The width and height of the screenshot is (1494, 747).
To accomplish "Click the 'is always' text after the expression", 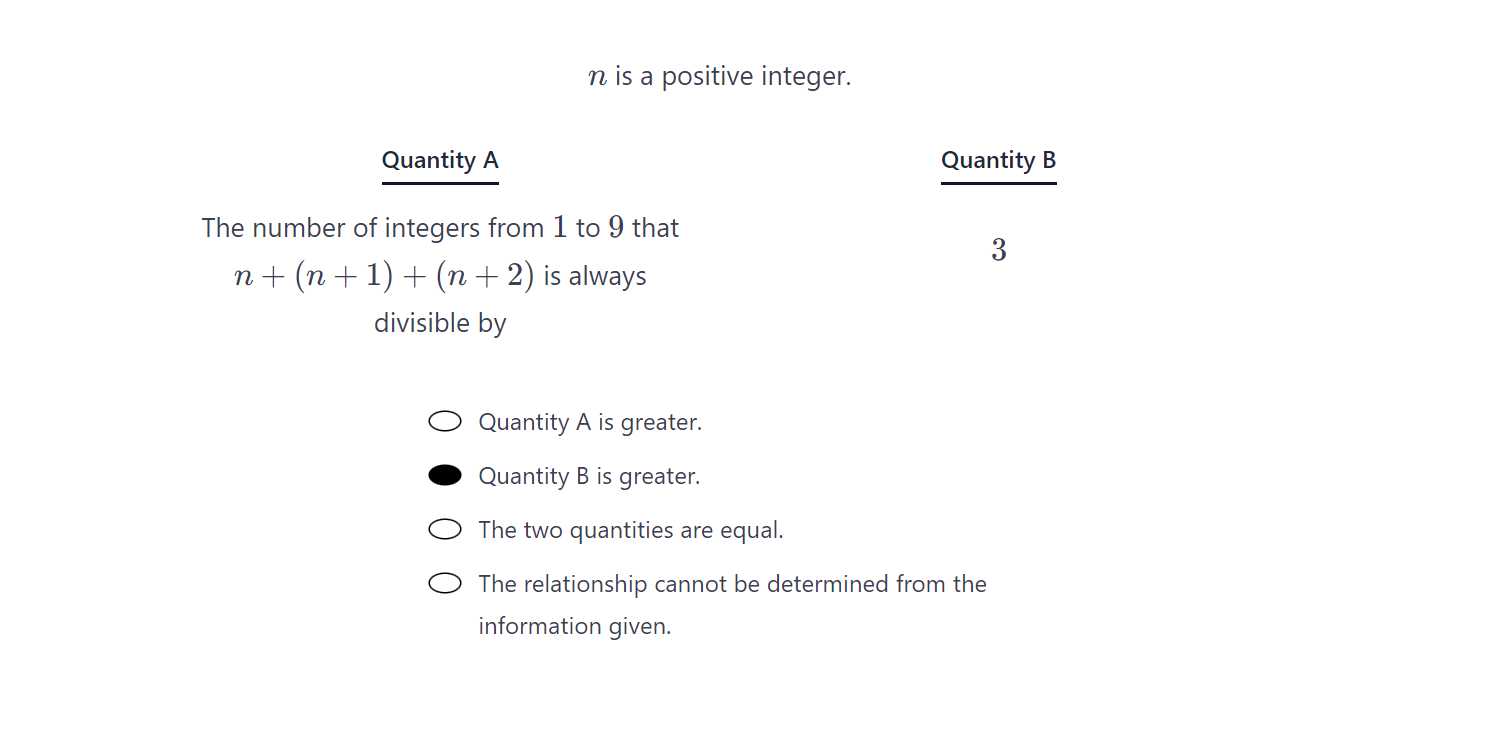I will [595, 276].
